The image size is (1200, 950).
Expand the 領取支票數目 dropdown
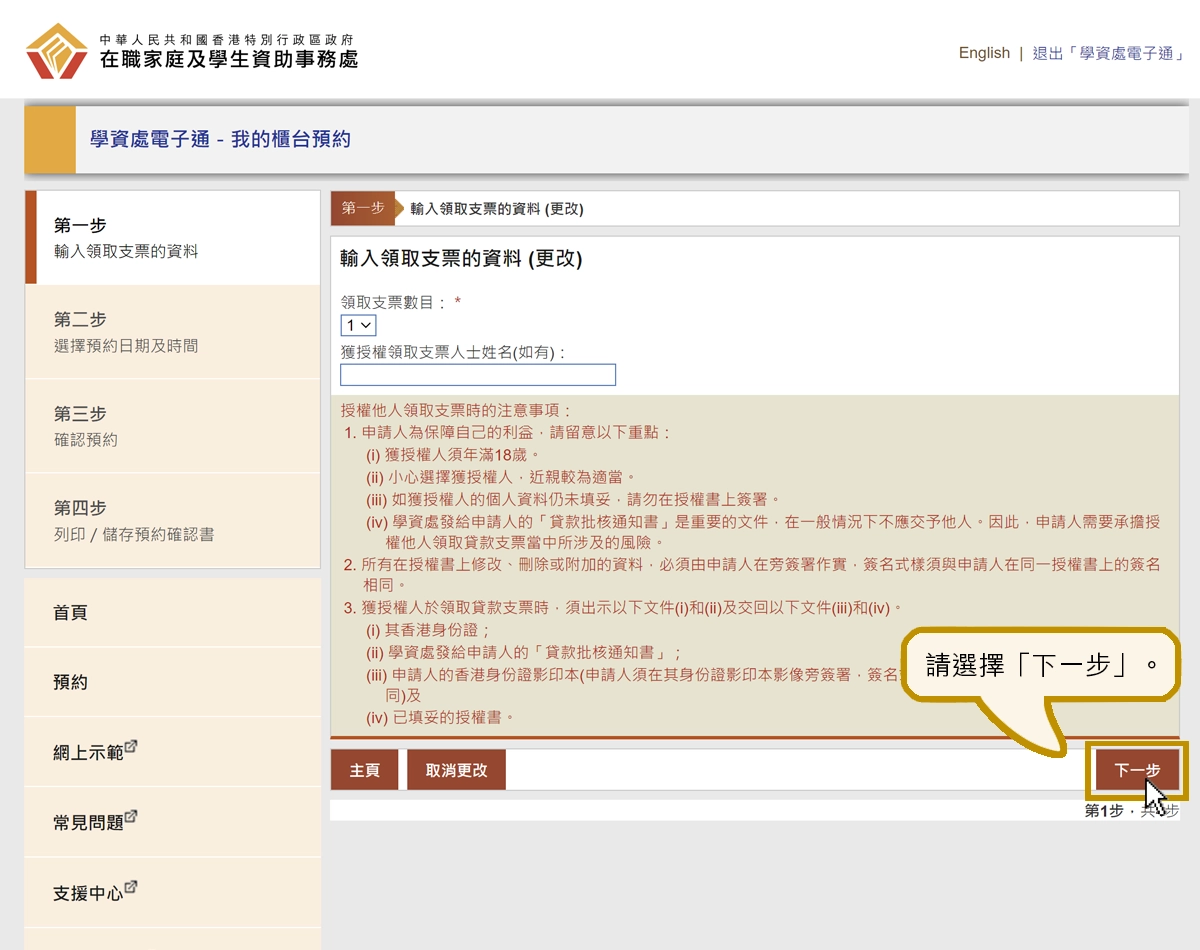358,325
